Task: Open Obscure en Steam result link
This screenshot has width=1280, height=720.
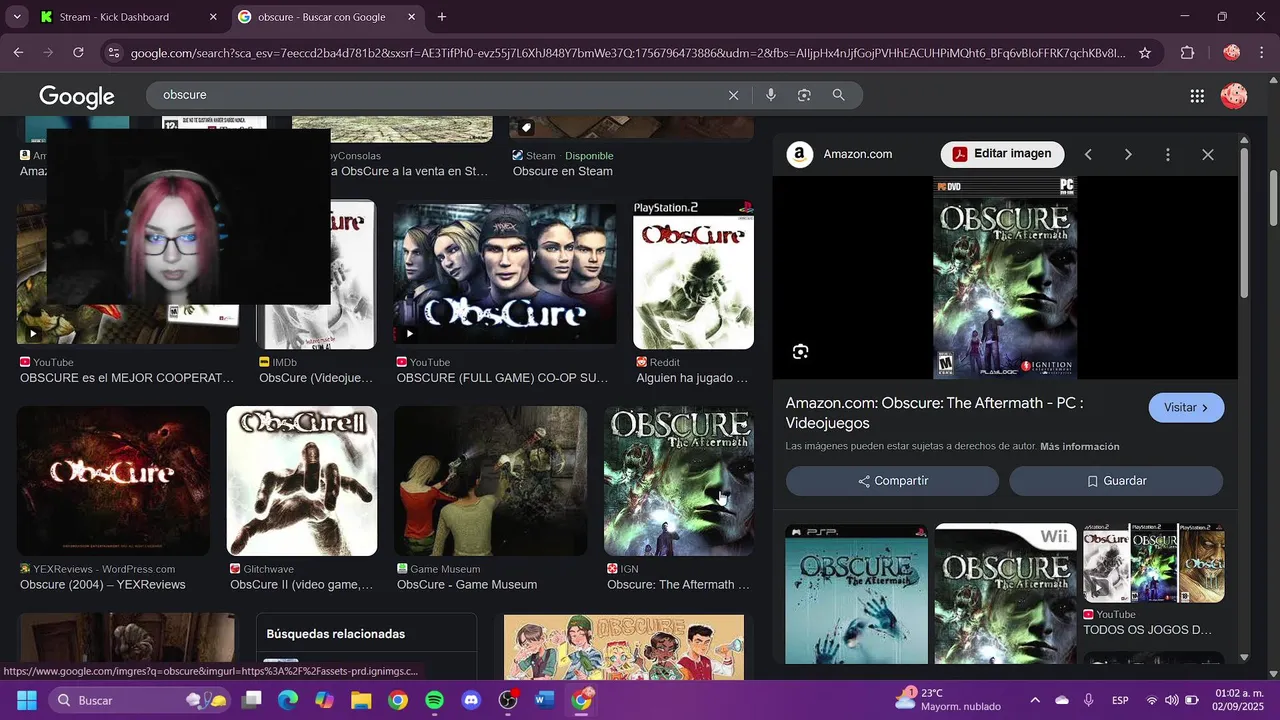Action: (x=563, y=171)
